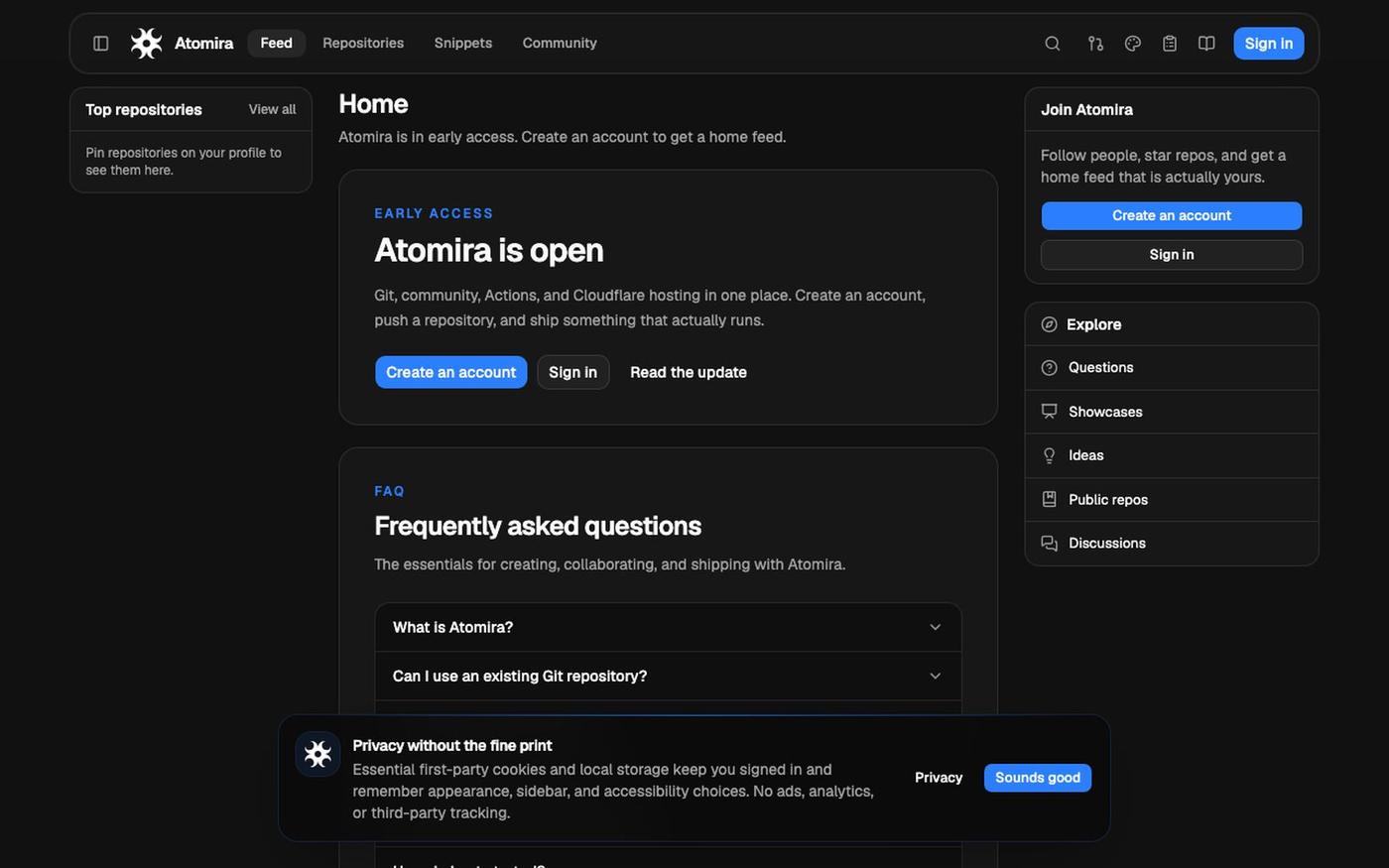
Task: Click Sign in in Join Atomira panel
Action: point(1172,255)
